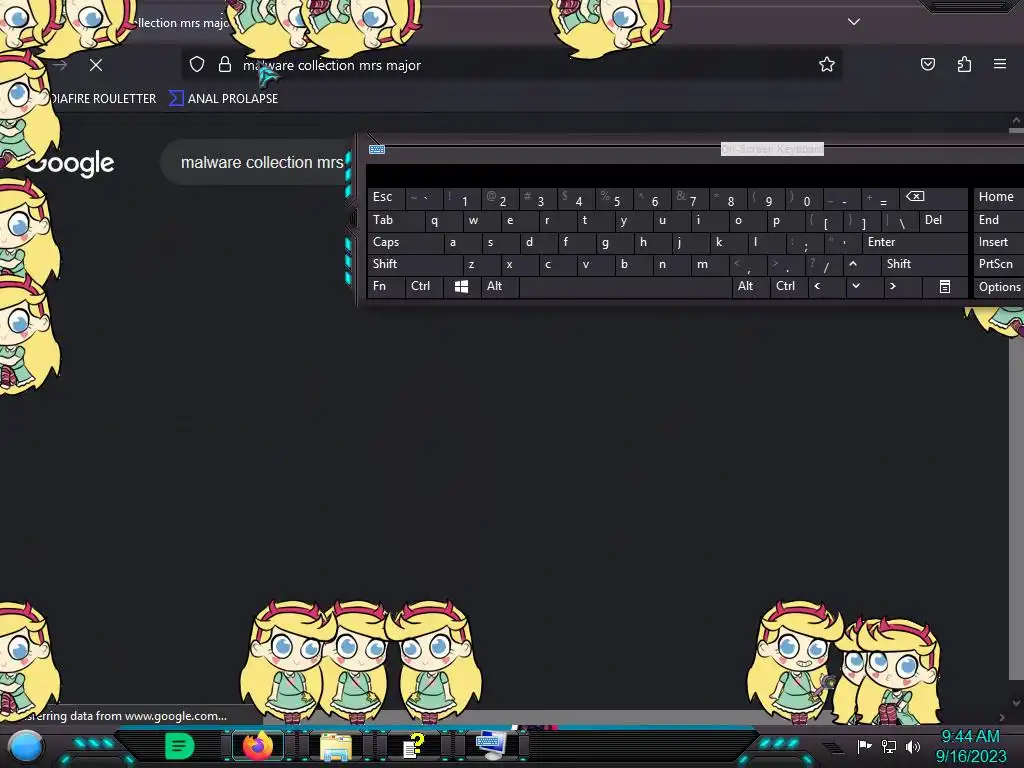Tap the space bar key
This screenshot has width=1024, height=768.
click(x=625, y=287)
